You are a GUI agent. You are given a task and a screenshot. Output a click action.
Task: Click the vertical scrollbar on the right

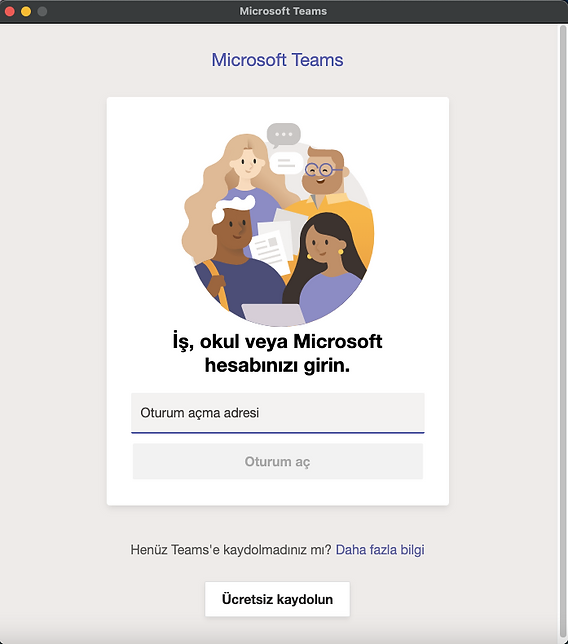click(563, 333)
